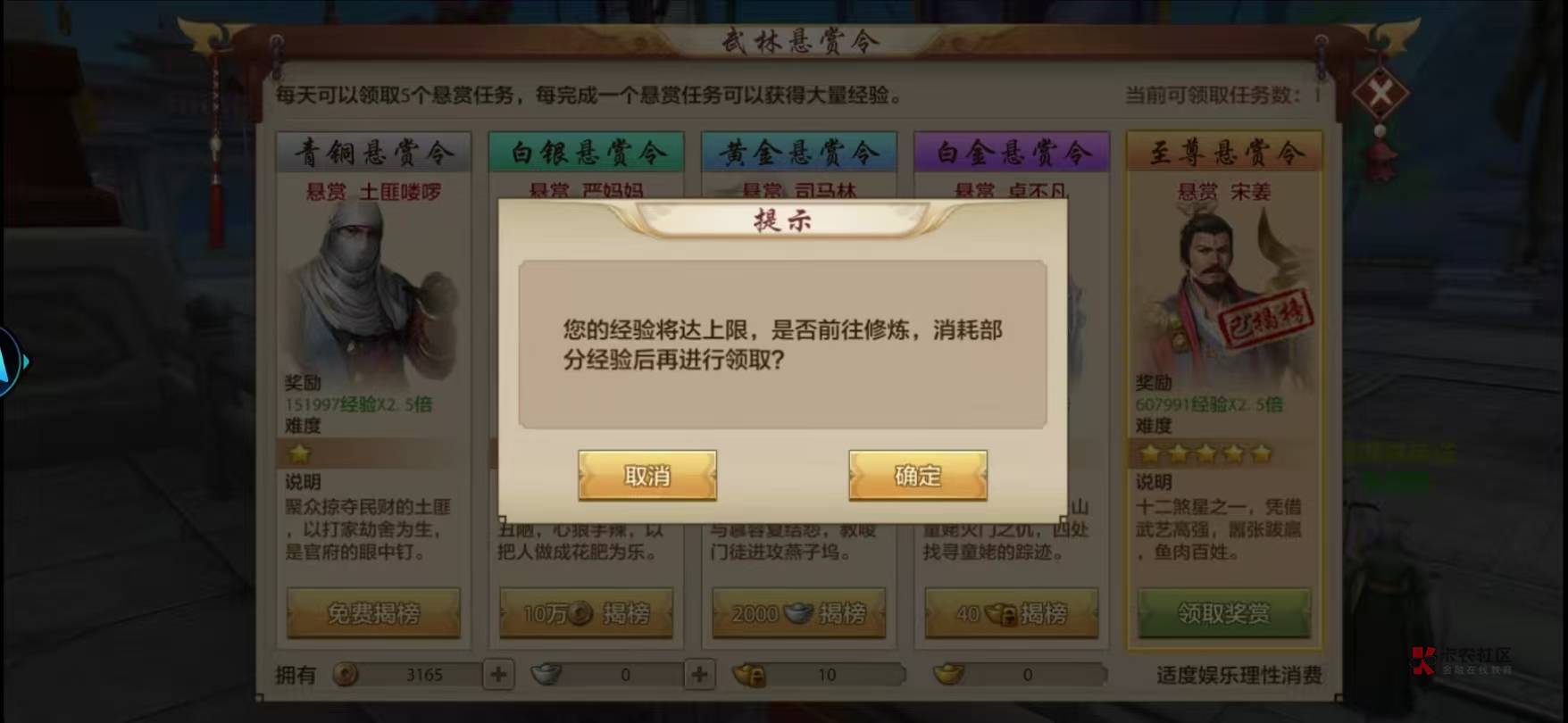Select the 青铜悬赏令 header

(373, 153)
